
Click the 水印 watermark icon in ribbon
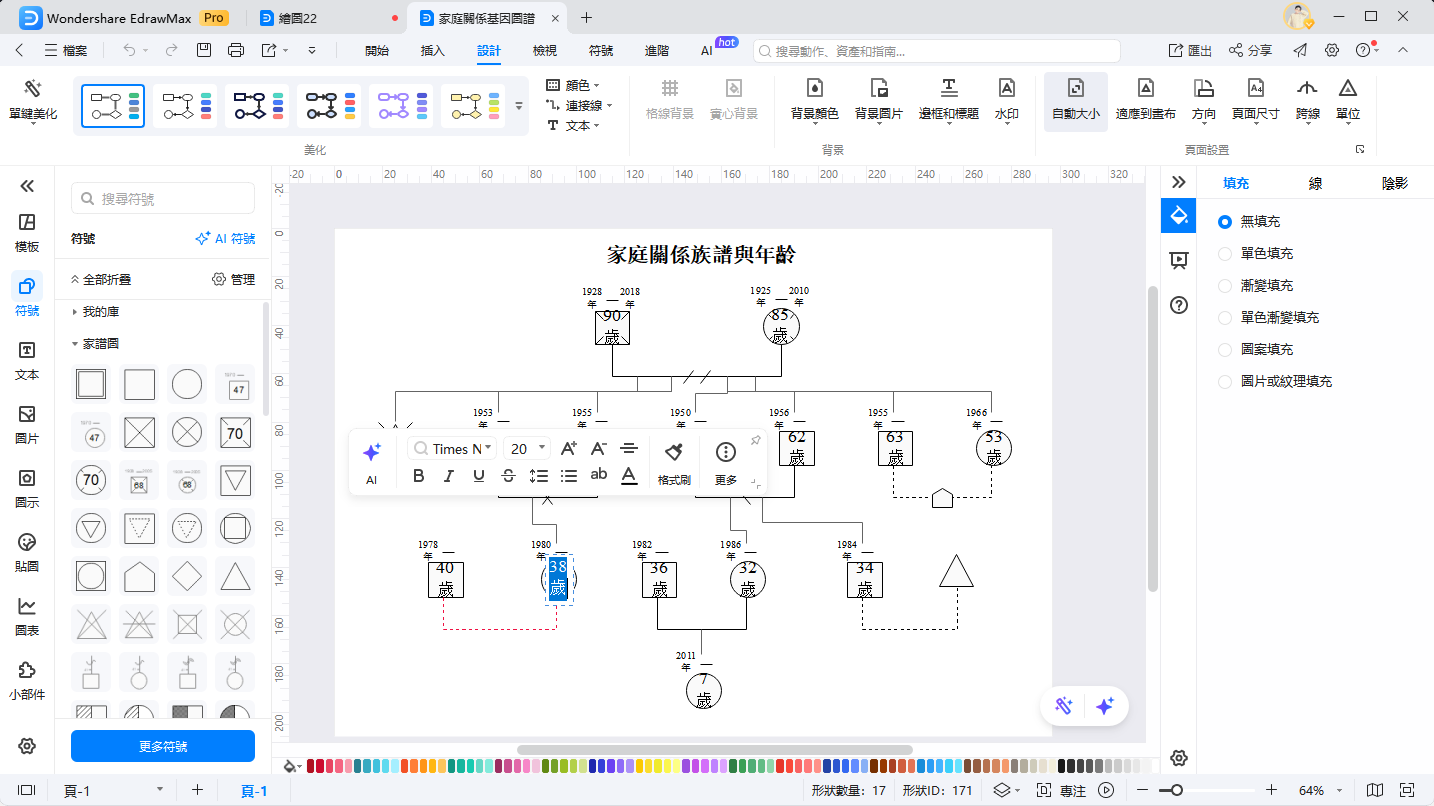tap(1006, 101)
